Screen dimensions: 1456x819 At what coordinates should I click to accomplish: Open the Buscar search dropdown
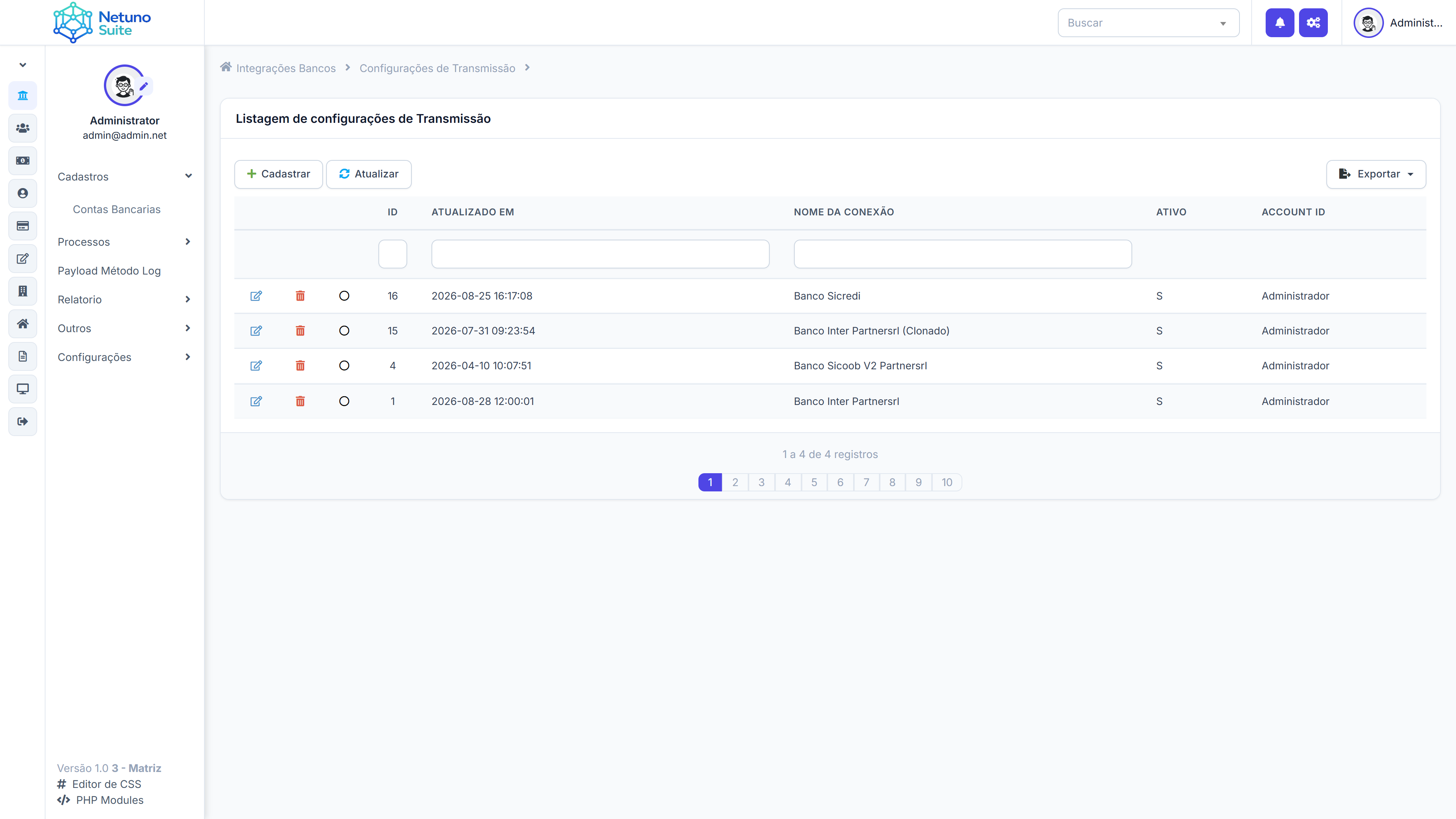pos(1148,23)
